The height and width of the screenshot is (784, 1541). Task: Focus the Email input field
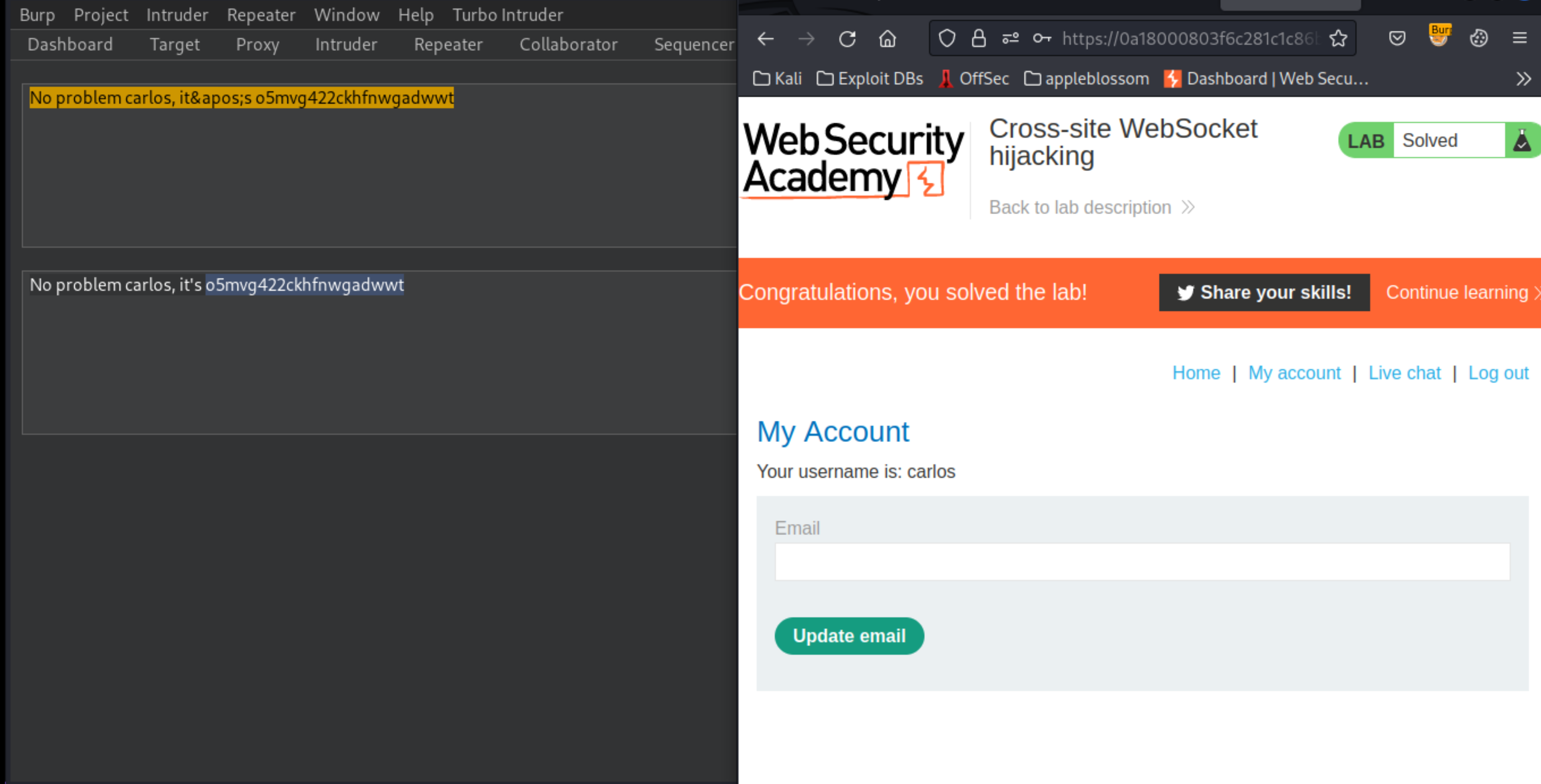pyautogui.click(x=1142, y=562)
